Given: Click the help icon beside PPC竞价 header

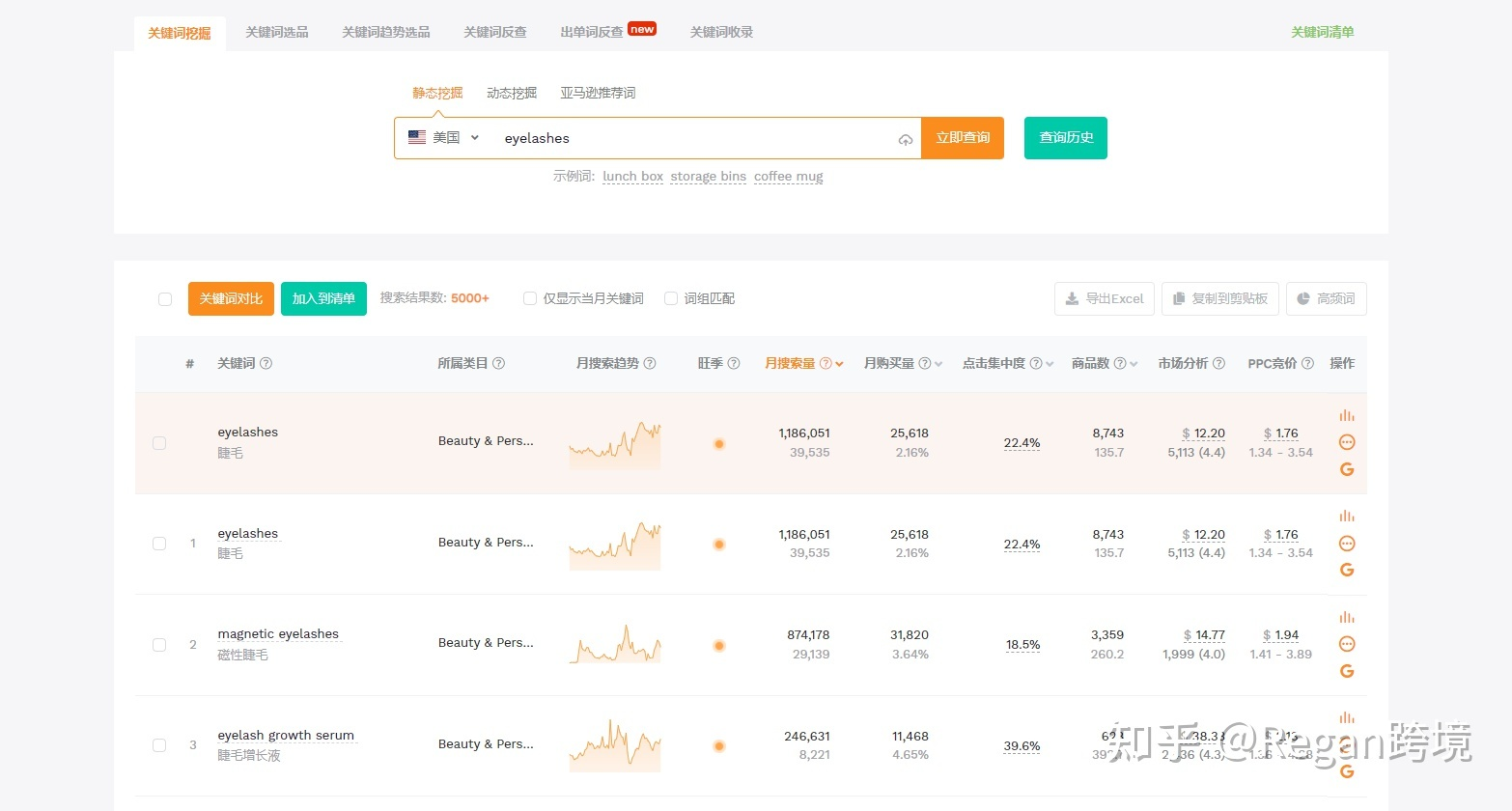Looking at the screenshot, I should click(1307, 363).
